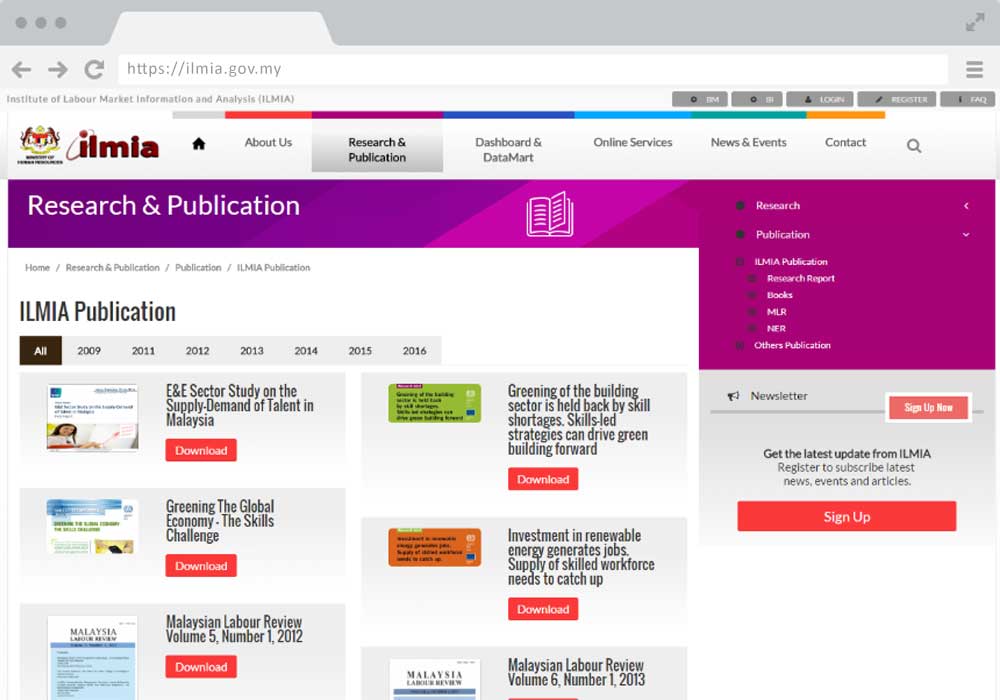Switch language with the BI button
The image size is (1000, 700).
tap(756, 99)
